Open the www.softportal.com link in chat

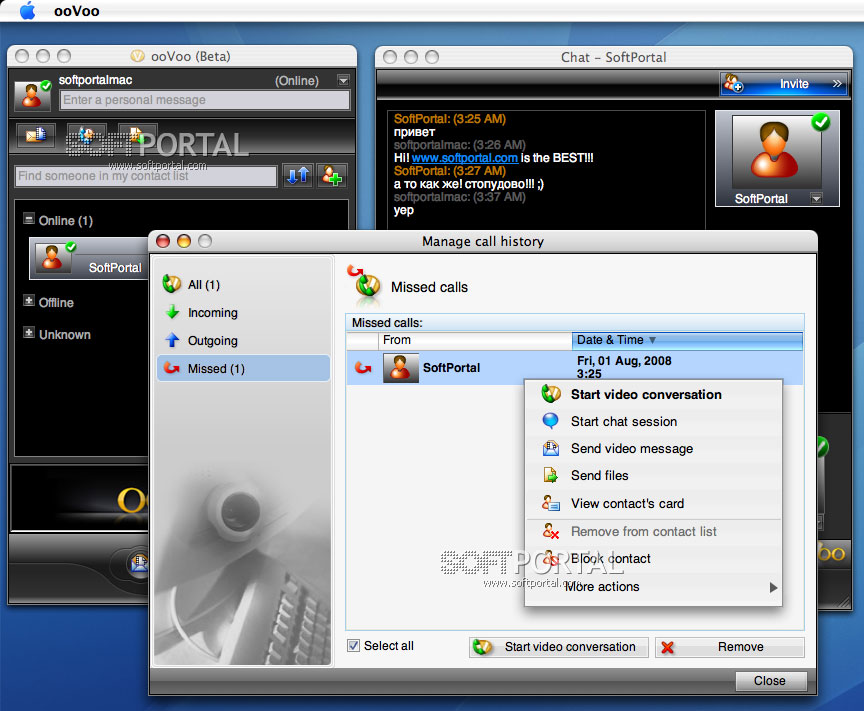click(x=465, y=158)
